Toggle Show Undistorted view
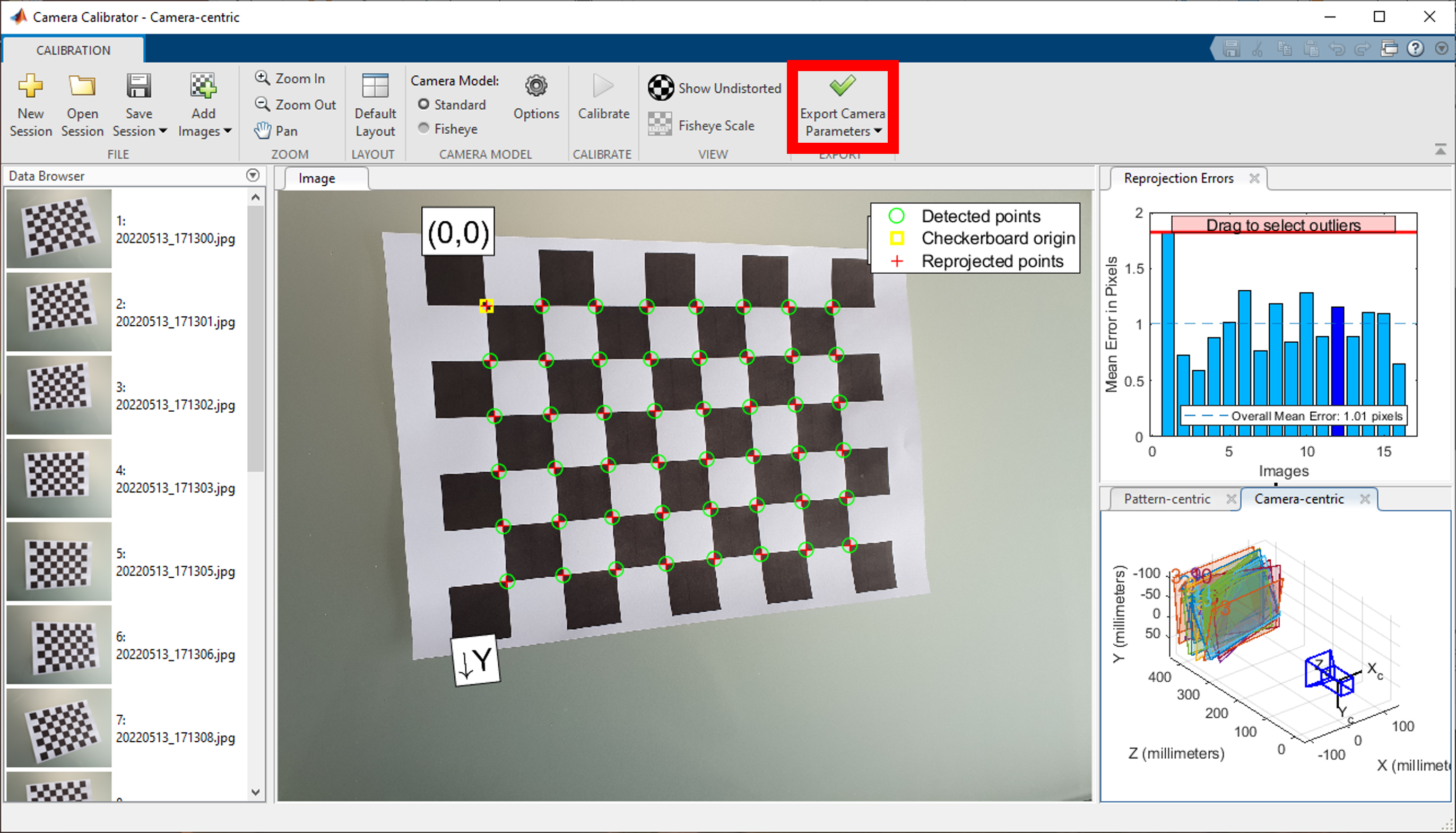Image resolution: width=1456 pixels, height=833 pixels. point(715,88)
